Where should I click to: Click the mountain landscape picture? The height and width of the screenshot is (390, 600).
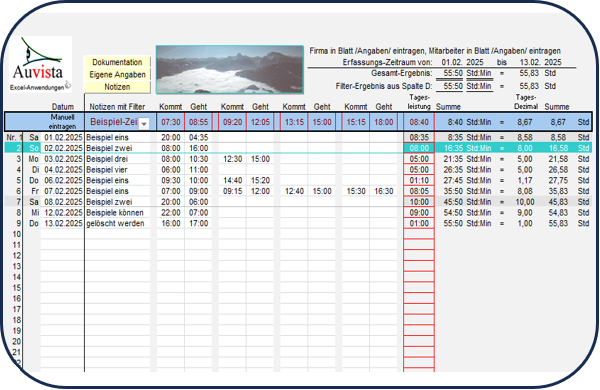pyautogui.click(x=230, y=70)
